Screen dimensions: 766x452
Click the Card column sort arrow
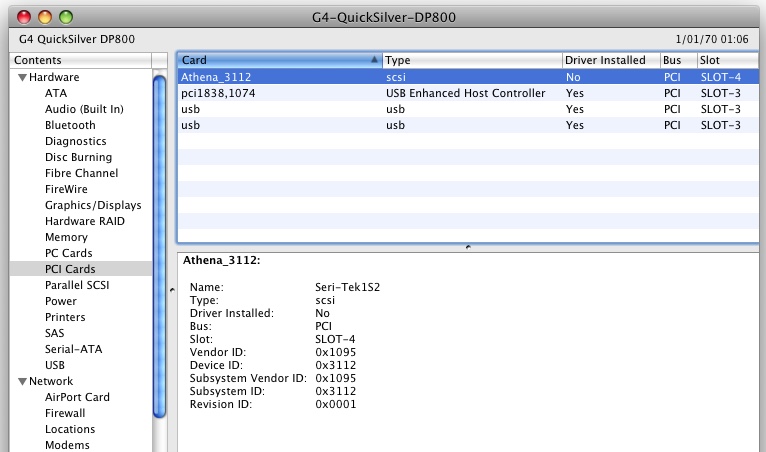tap(374, 60)
